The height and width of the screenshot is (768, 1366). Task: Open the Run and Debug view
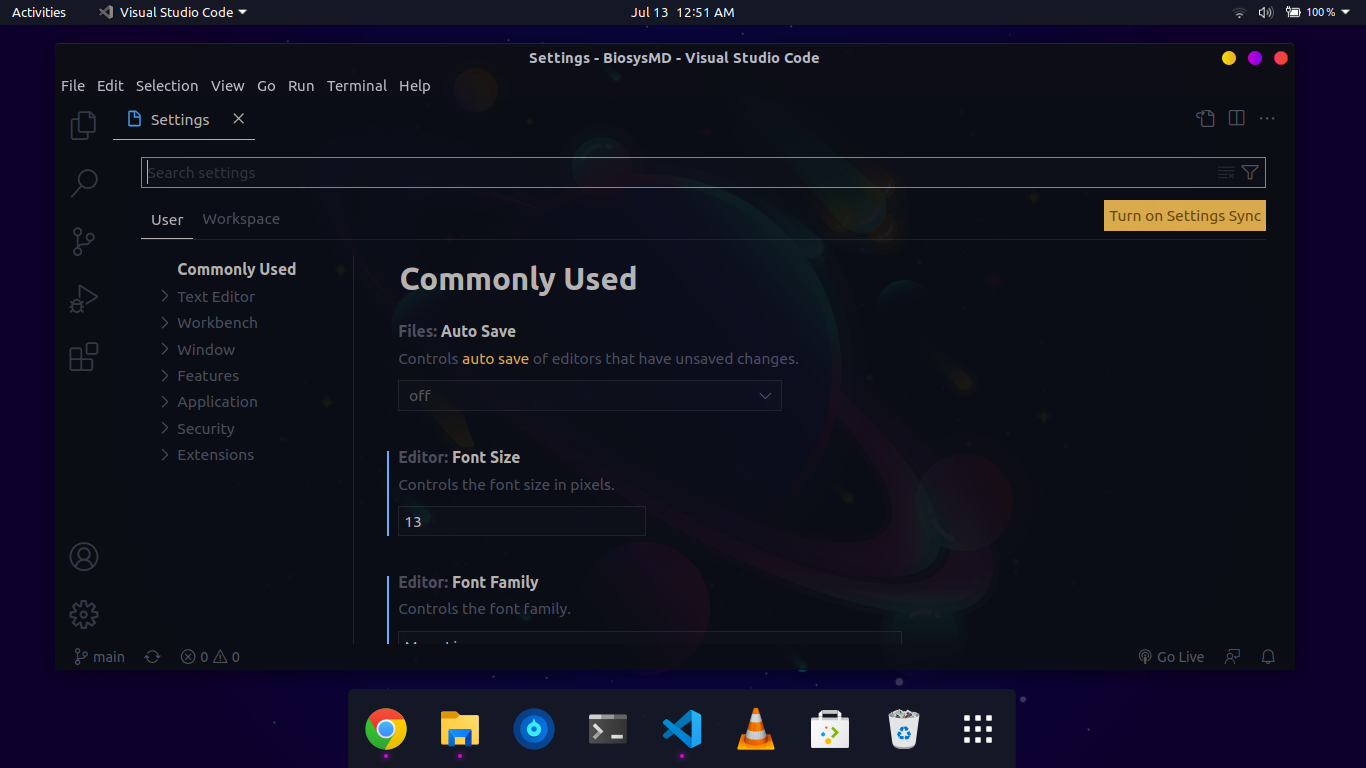[x=84, y=299]
